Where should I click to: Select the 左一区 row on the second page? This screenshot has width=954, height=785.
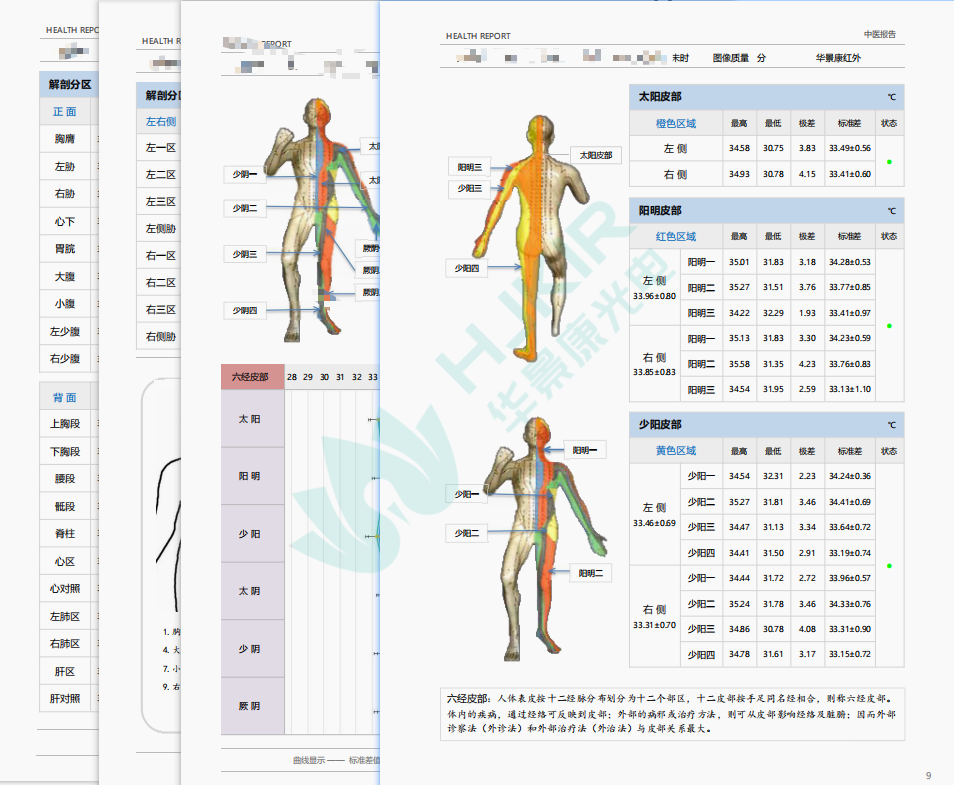point(160,148)
